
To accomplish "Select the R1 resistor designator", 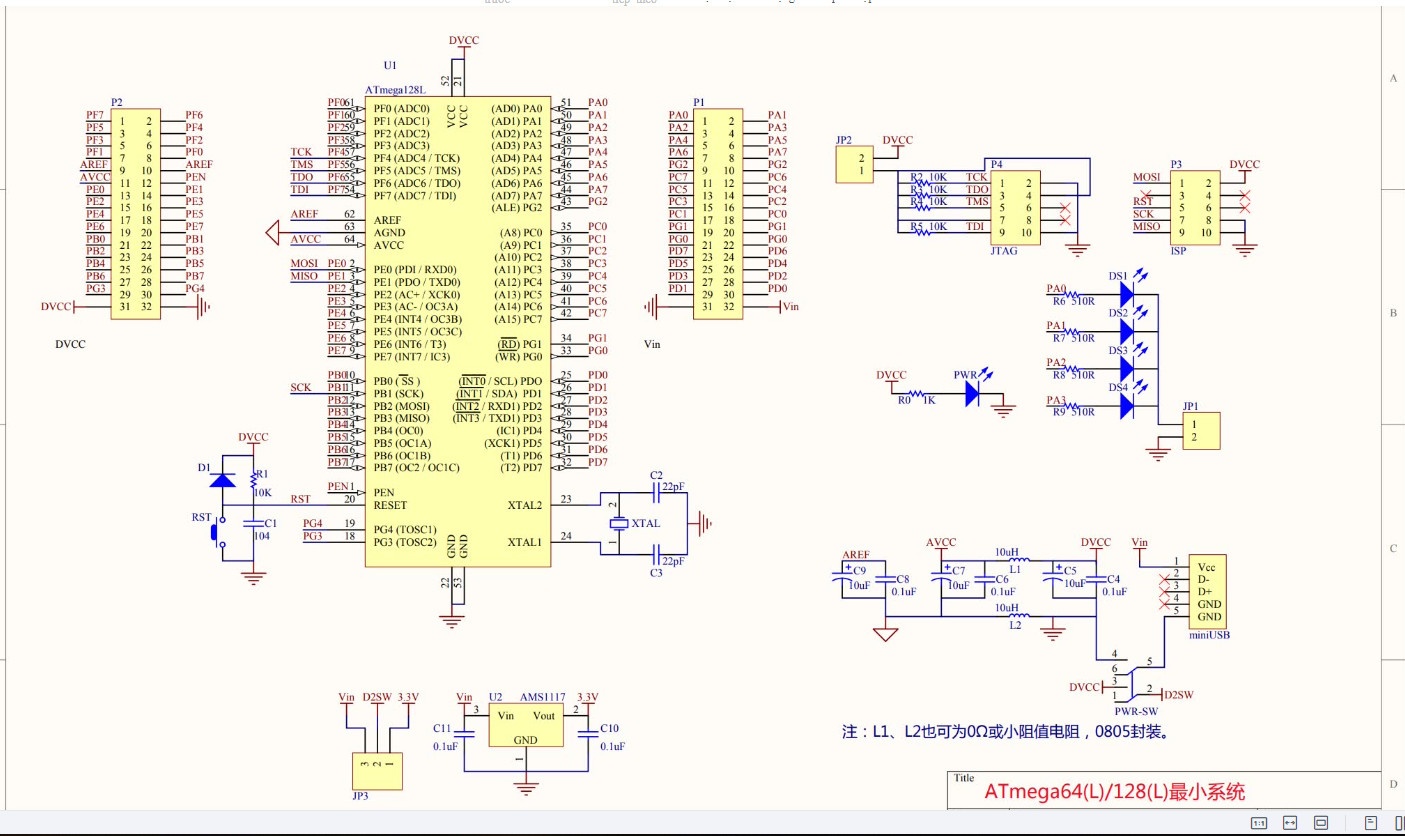I will pyautogui.click(x=263, y=475).
